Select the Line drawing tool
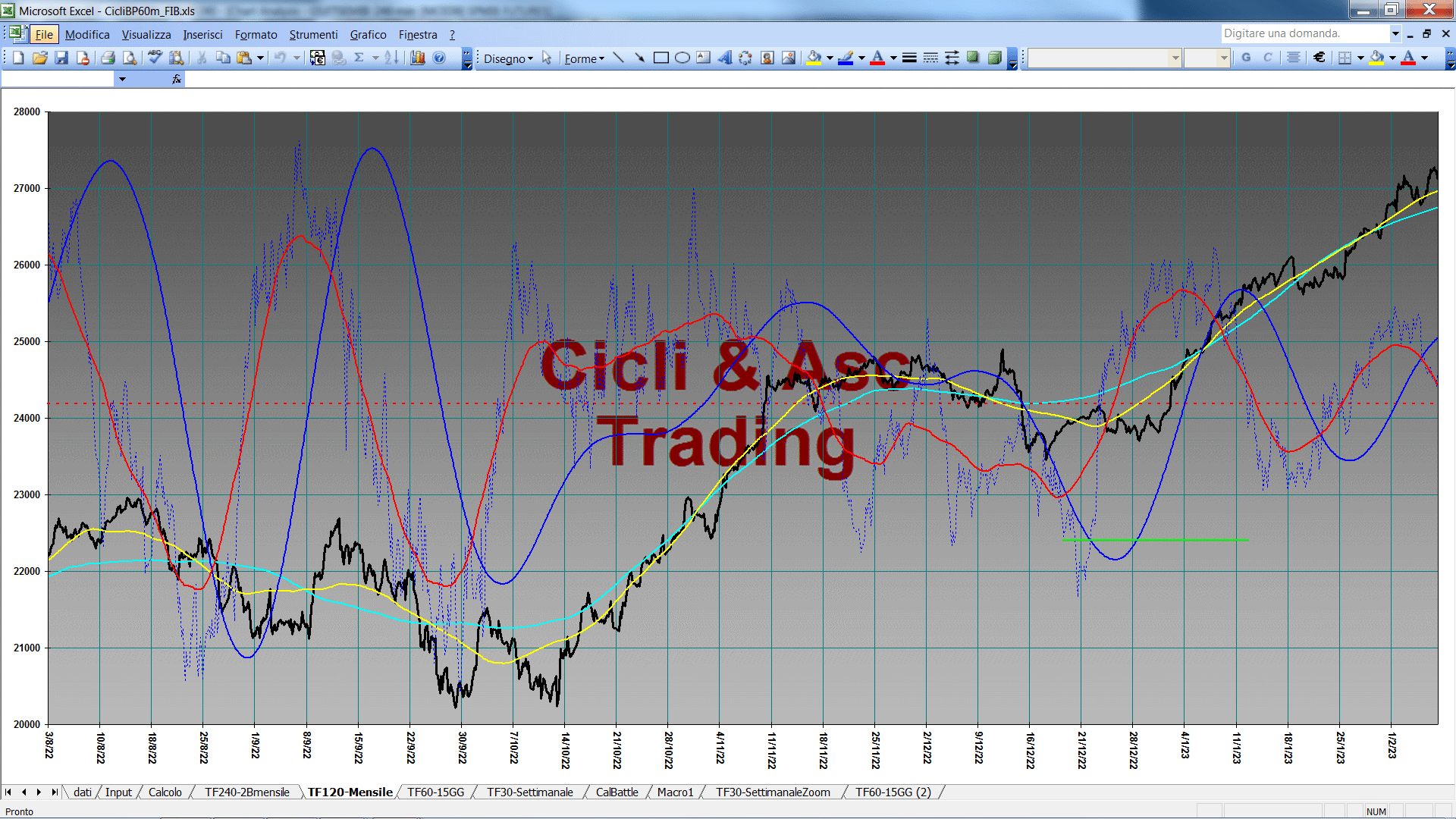Viewport: 1456px width, 819px height. (619, 58)
